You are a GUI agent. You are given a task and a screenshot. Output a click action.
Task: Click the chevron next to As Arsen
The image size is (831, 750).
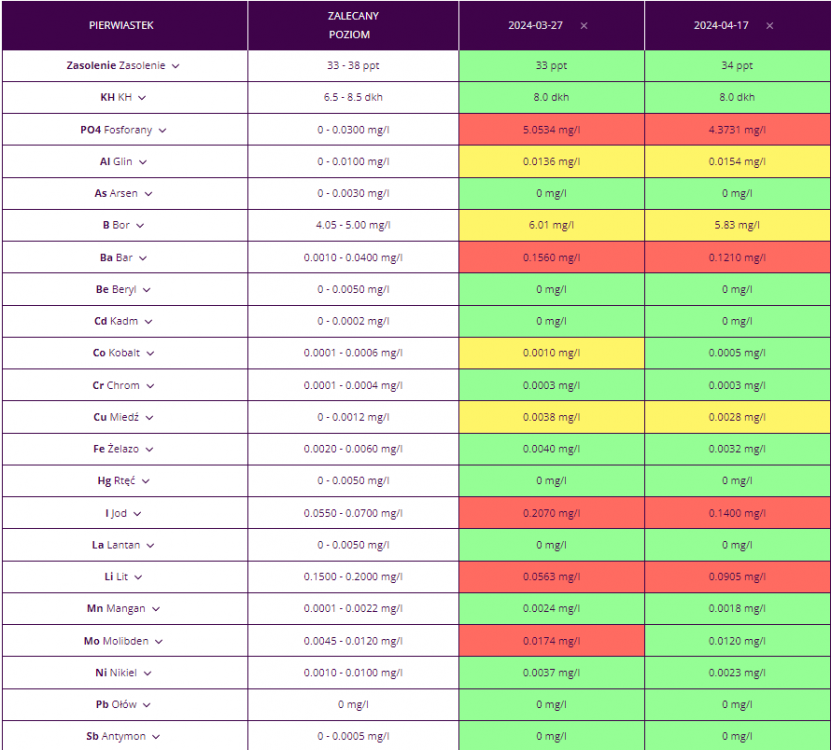(149, 194)
